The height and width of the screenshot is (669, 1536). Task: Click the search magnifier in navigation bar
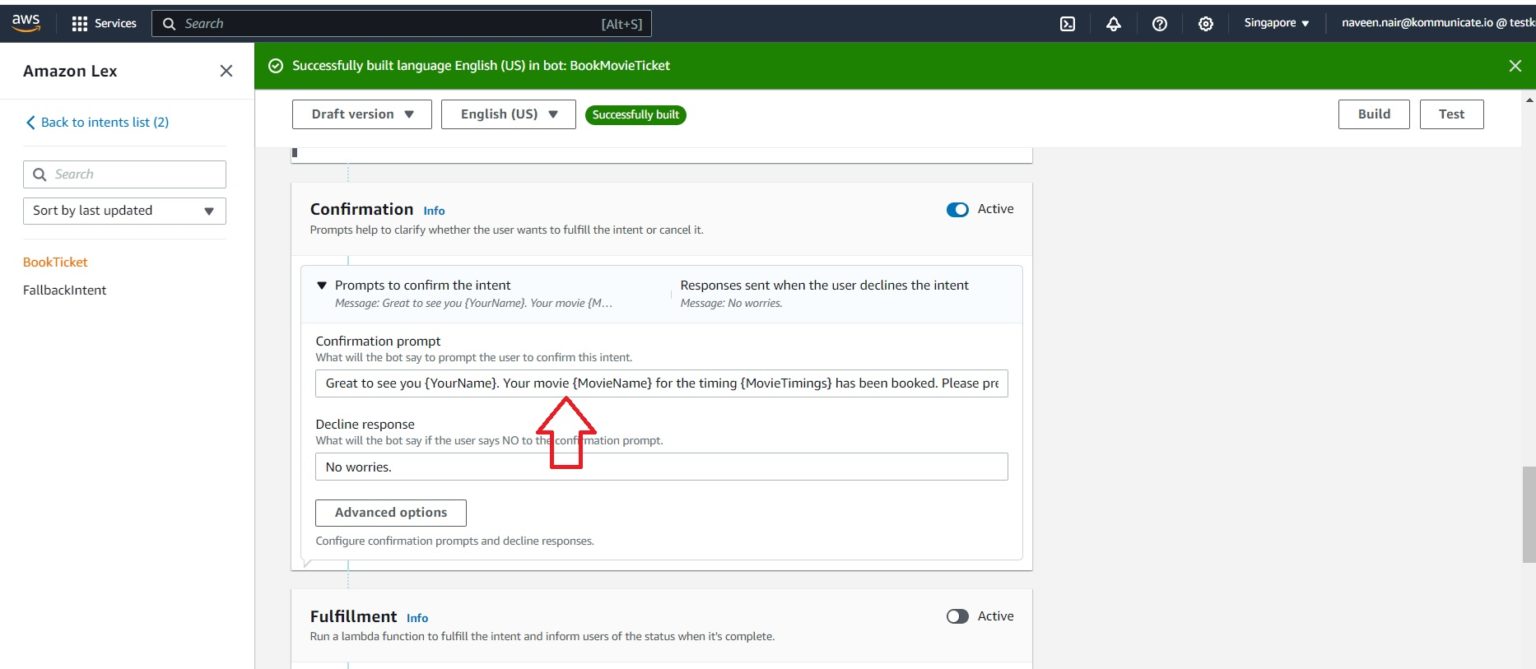[168, 22]
